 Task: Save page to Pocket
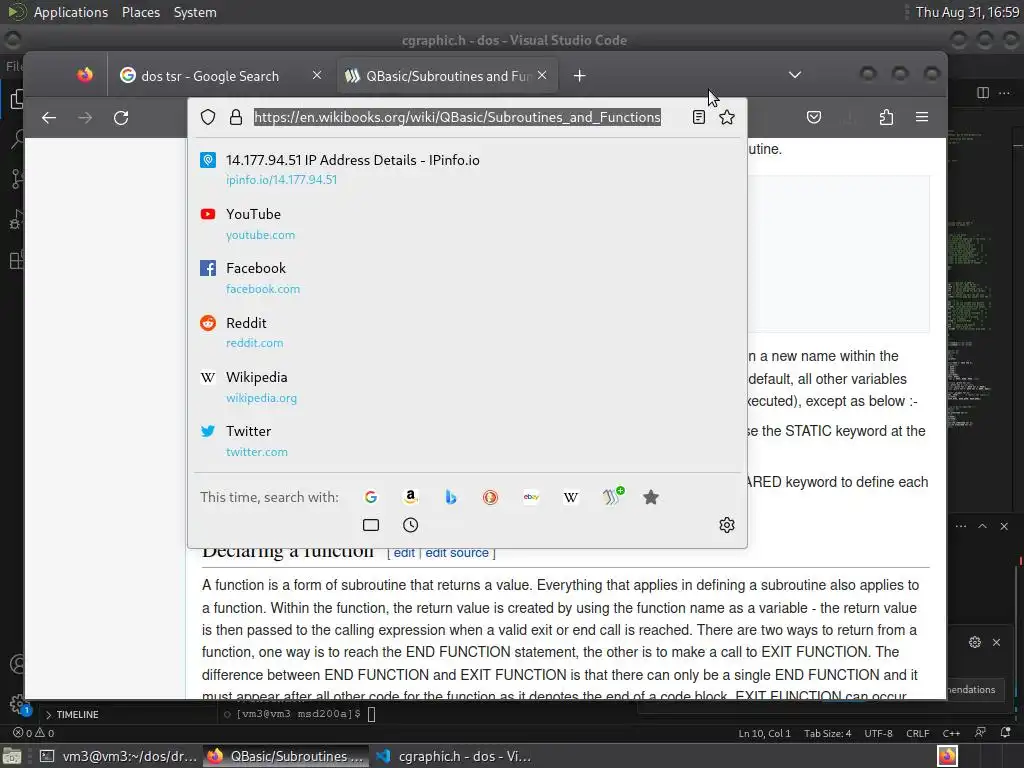tap(814, 118)
